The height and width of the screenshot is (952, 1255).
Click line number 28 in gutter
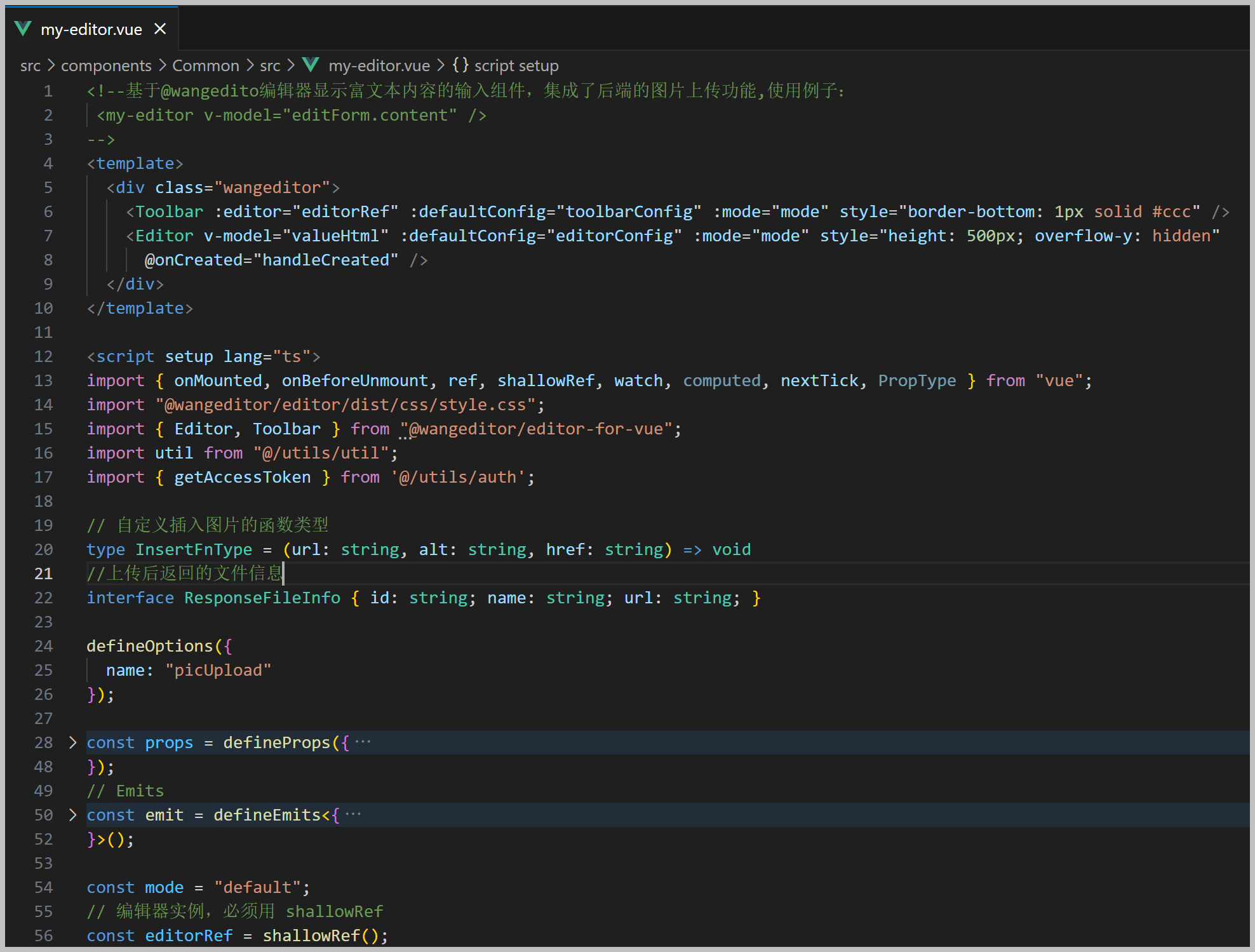43,742
